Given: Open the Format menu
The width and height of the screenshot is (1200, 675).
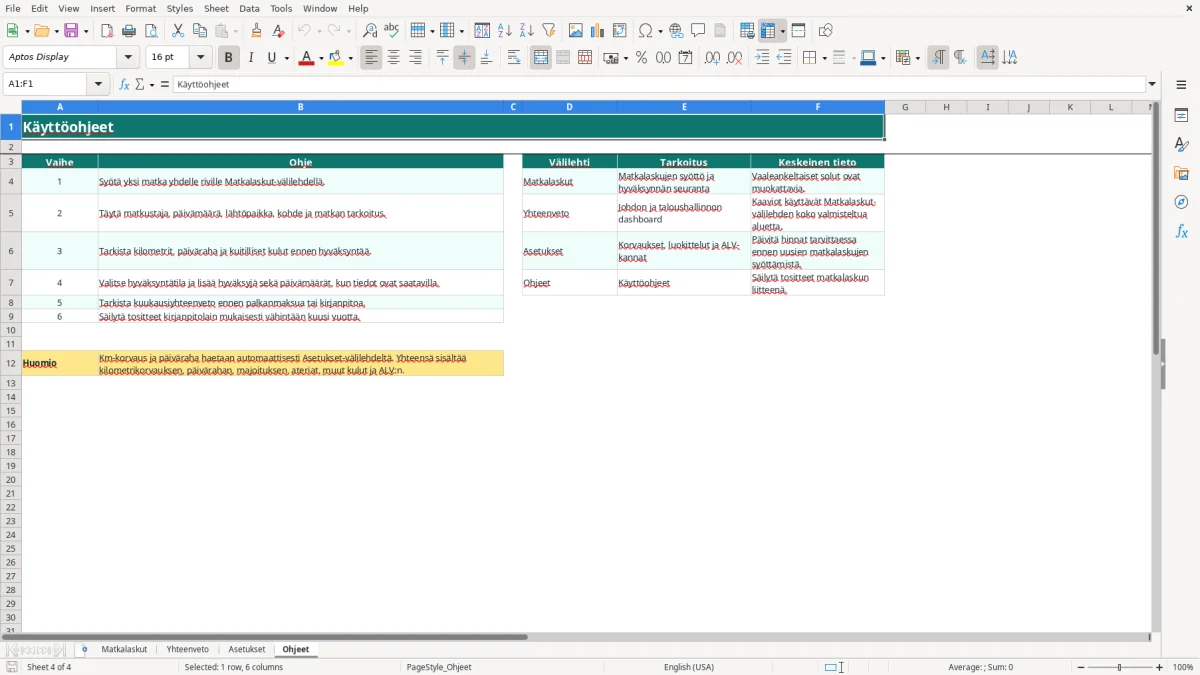Looking at the screenshot, I should (141, 8).
